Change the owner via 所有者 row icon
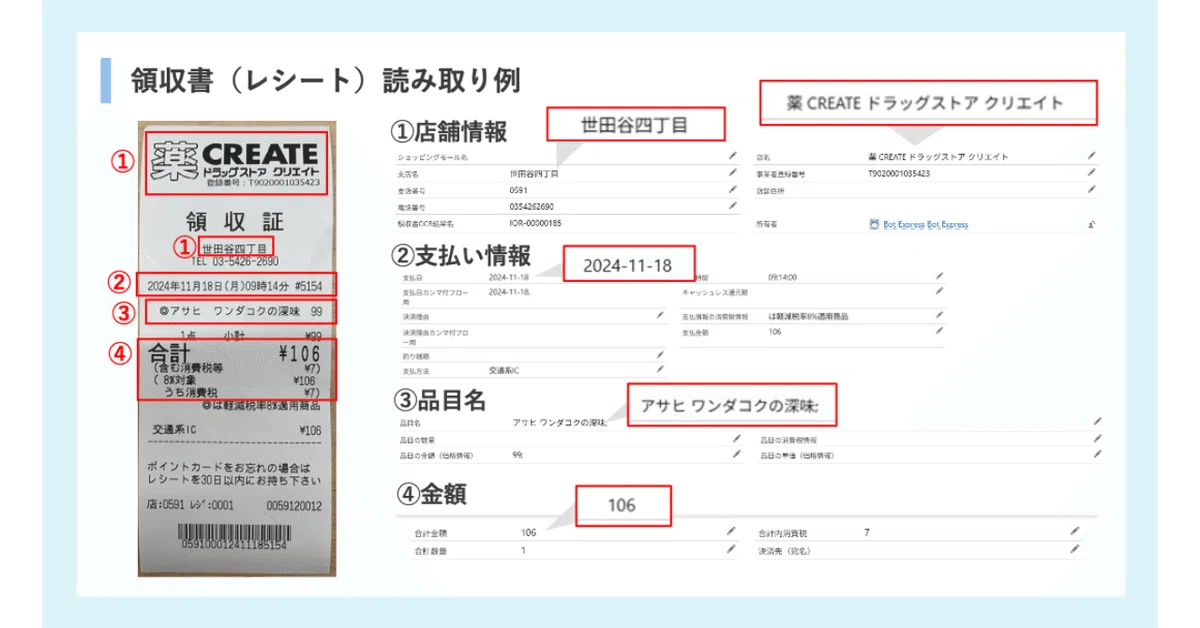This screenshot has height=628, width=1200. point(1091,225)
